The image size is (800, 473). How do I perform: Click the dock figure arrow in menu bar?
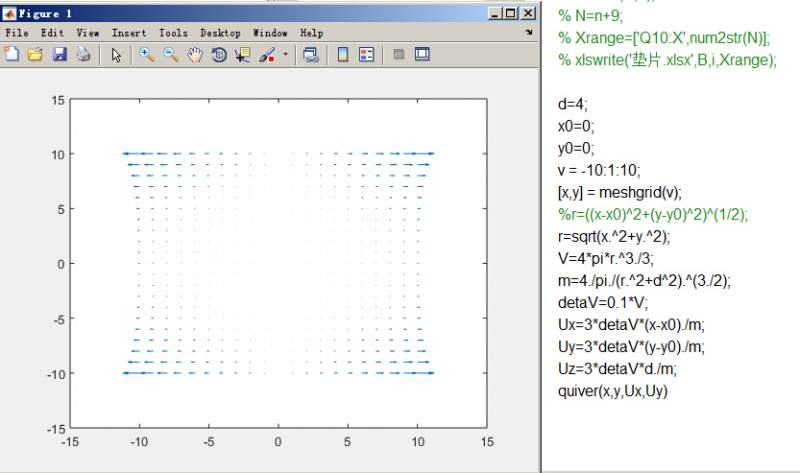529,32
